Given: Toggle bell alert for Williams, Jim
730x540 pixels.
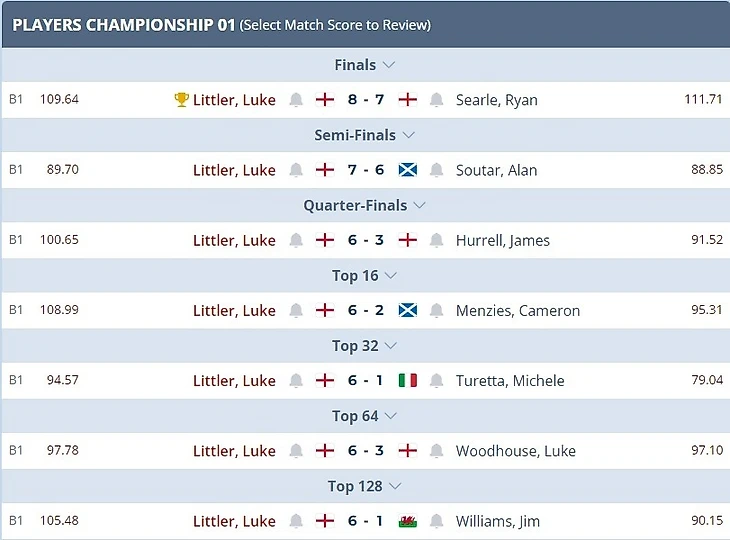Looking at the screenshot, I should pyautogui.click(x=436, y=521).
